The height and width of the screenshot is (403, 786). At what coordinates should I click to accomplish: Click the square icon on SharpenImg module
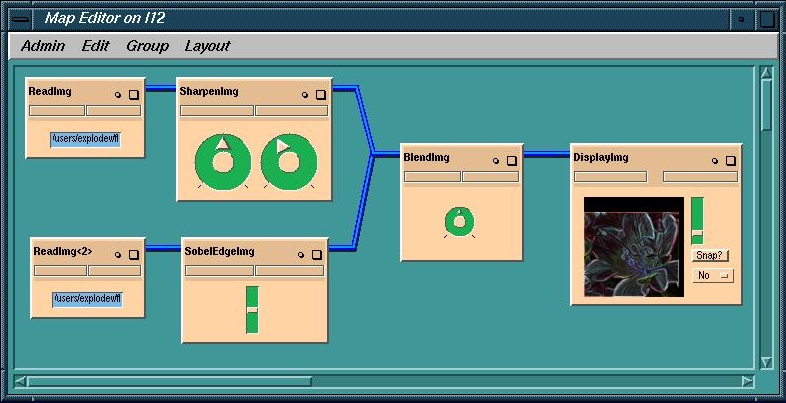(x=320, y=95)
